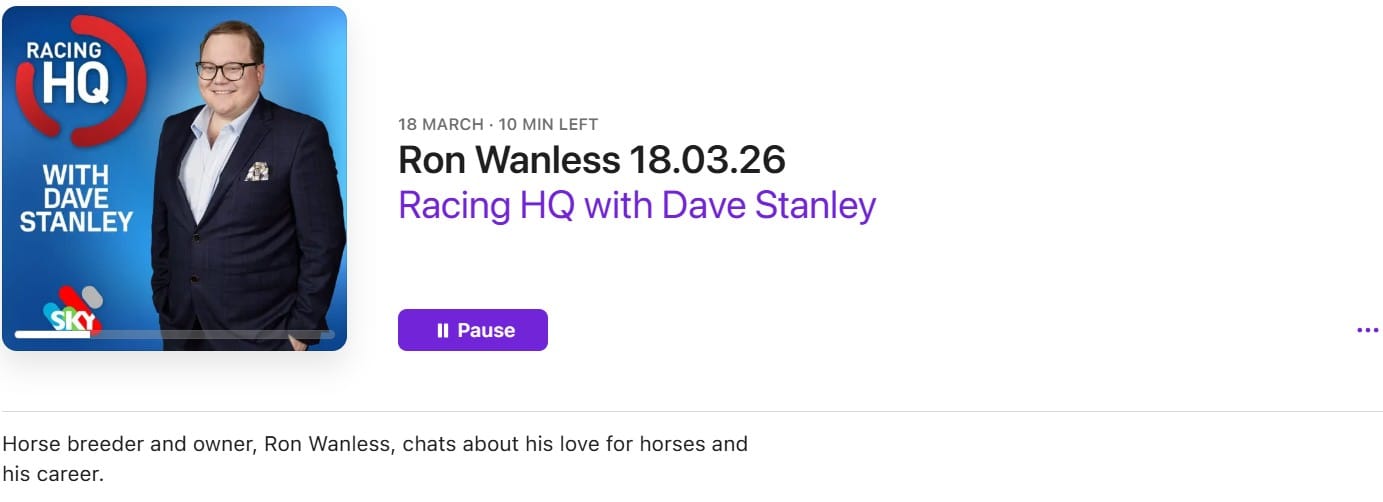
Task: Click the pause glyph inside the purple button
Action: pyautogui.click(x=442, y=330)
